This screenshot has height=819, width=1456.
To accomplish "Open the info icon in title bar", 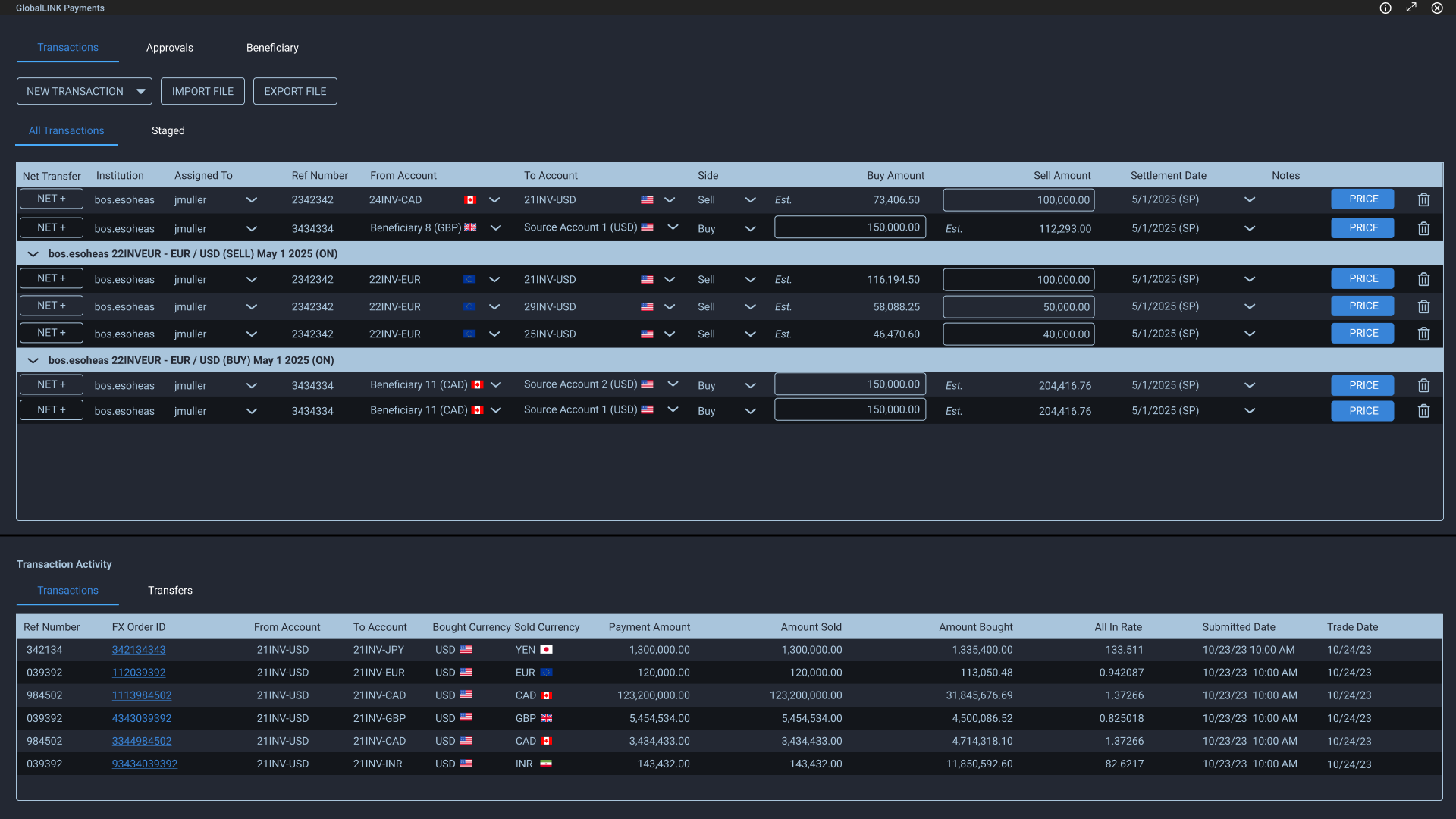I will pyautogui.click(x=1385, y=8).
